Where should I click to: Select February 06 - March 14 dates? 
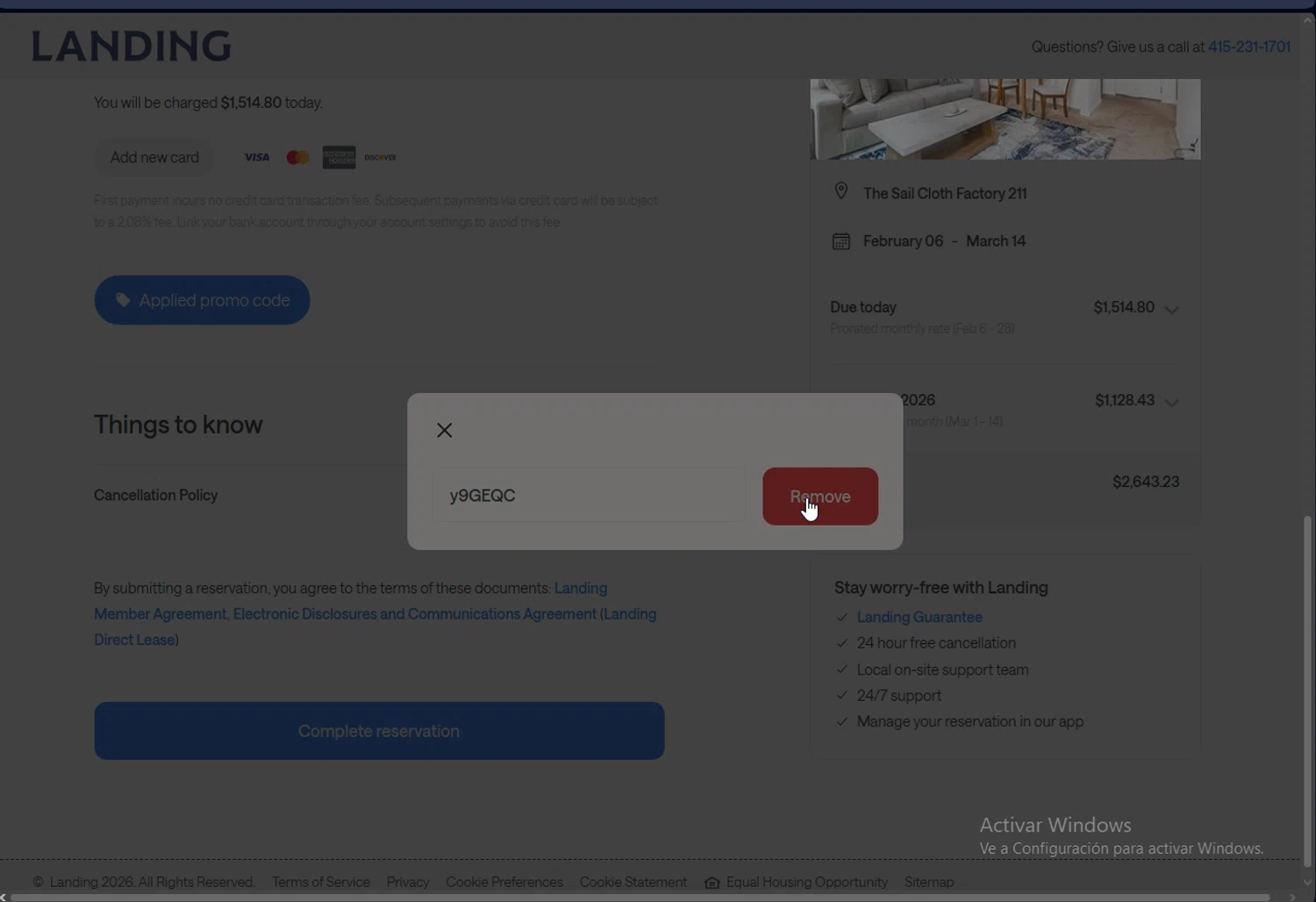click(944, 241)
